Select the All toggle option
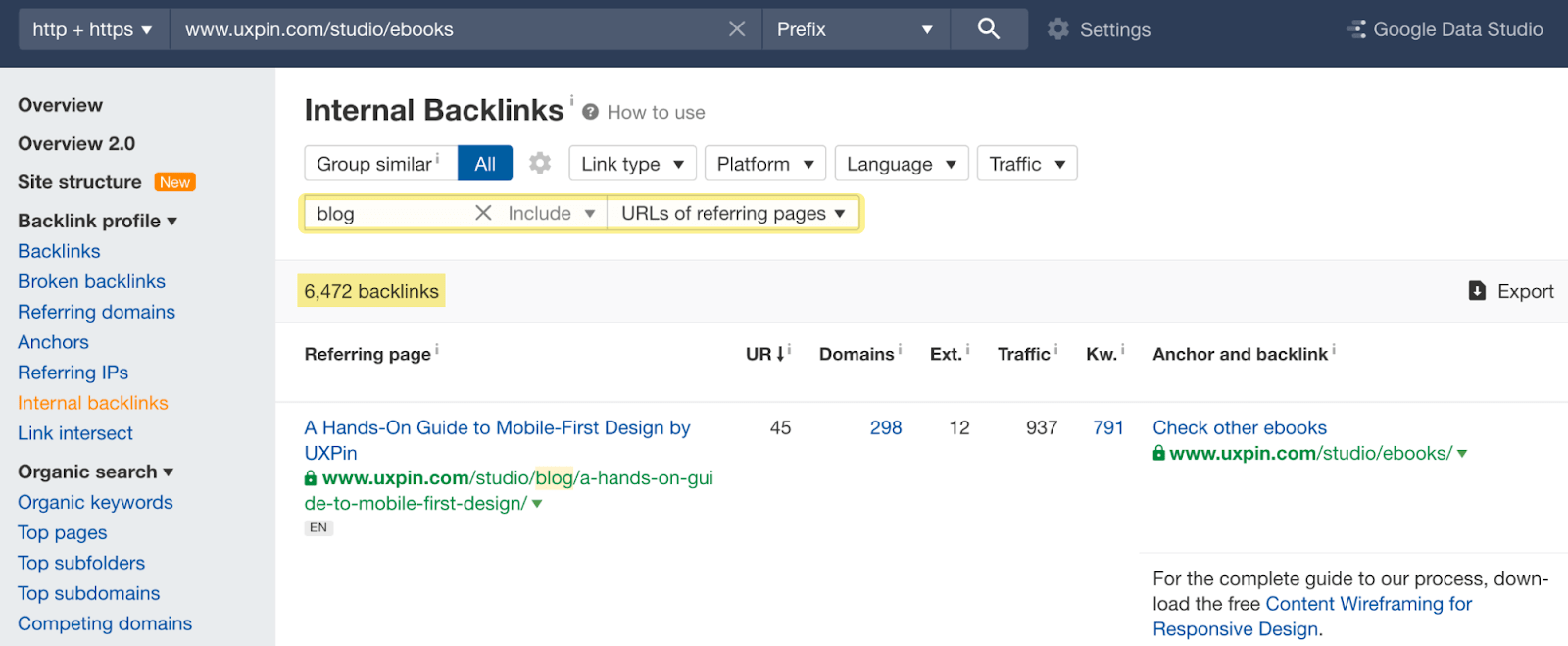 pos(485,164)
